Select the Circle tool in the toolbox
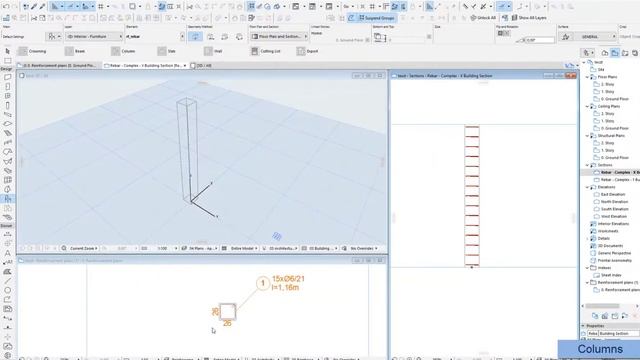Image resolution: width=640 pixels, height=360 pixels. click(x=7, y=290)
